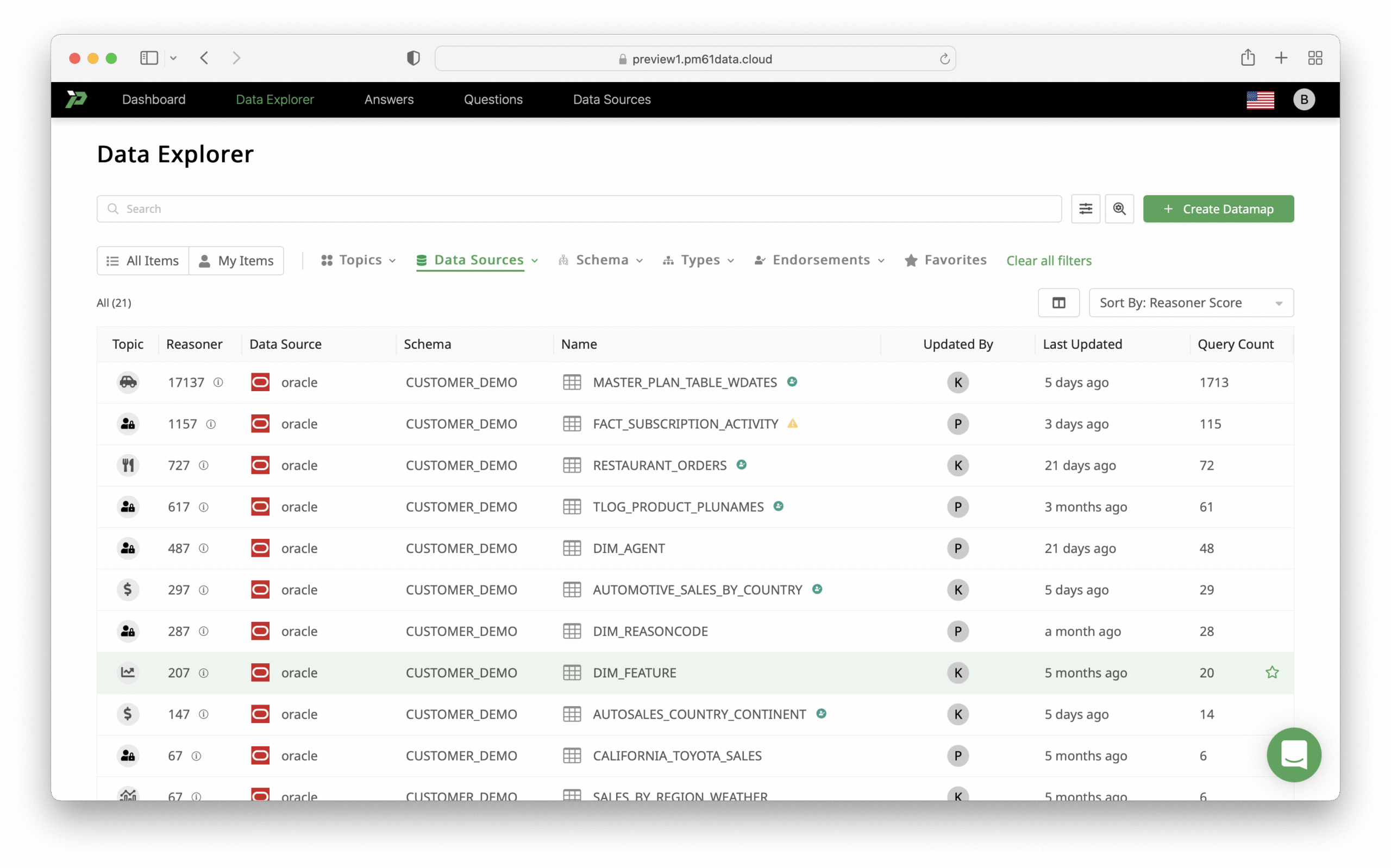Click chart topic icon for DIM_FEATURE
This screenshot has height=868, width=1391.
[x=128, y=672]
